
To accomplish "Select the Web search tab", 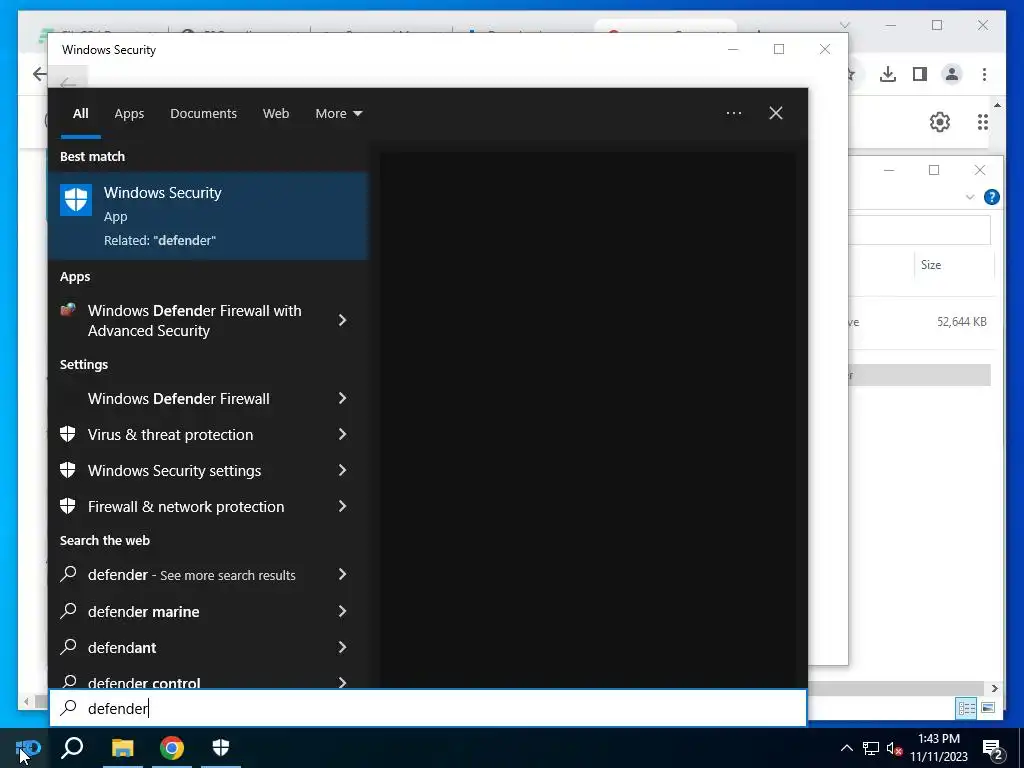I will (x=276, y=113).
